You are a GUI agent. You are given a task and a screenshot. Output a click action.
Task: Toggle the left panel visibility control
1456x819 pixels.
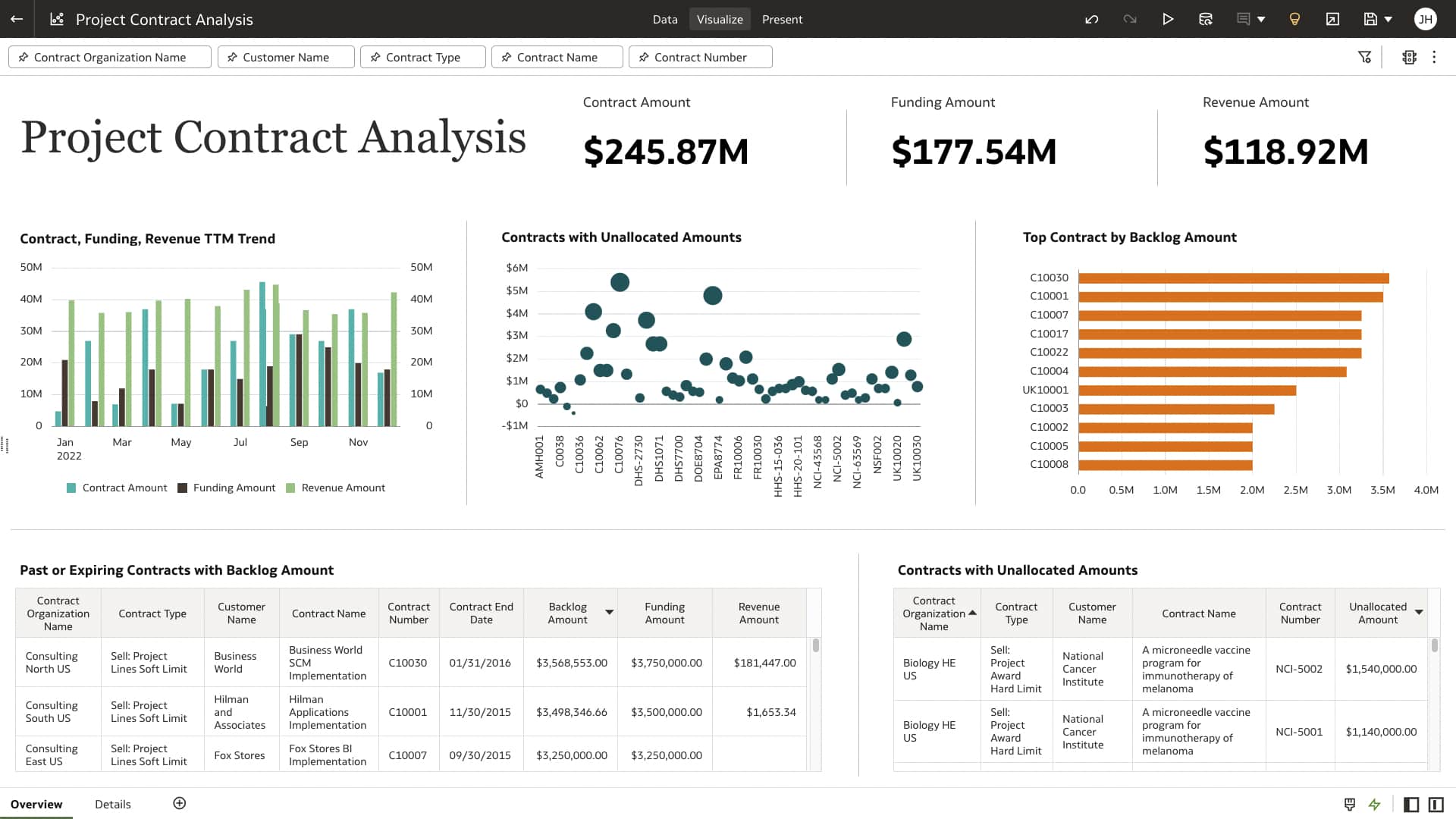point(1410,804)
